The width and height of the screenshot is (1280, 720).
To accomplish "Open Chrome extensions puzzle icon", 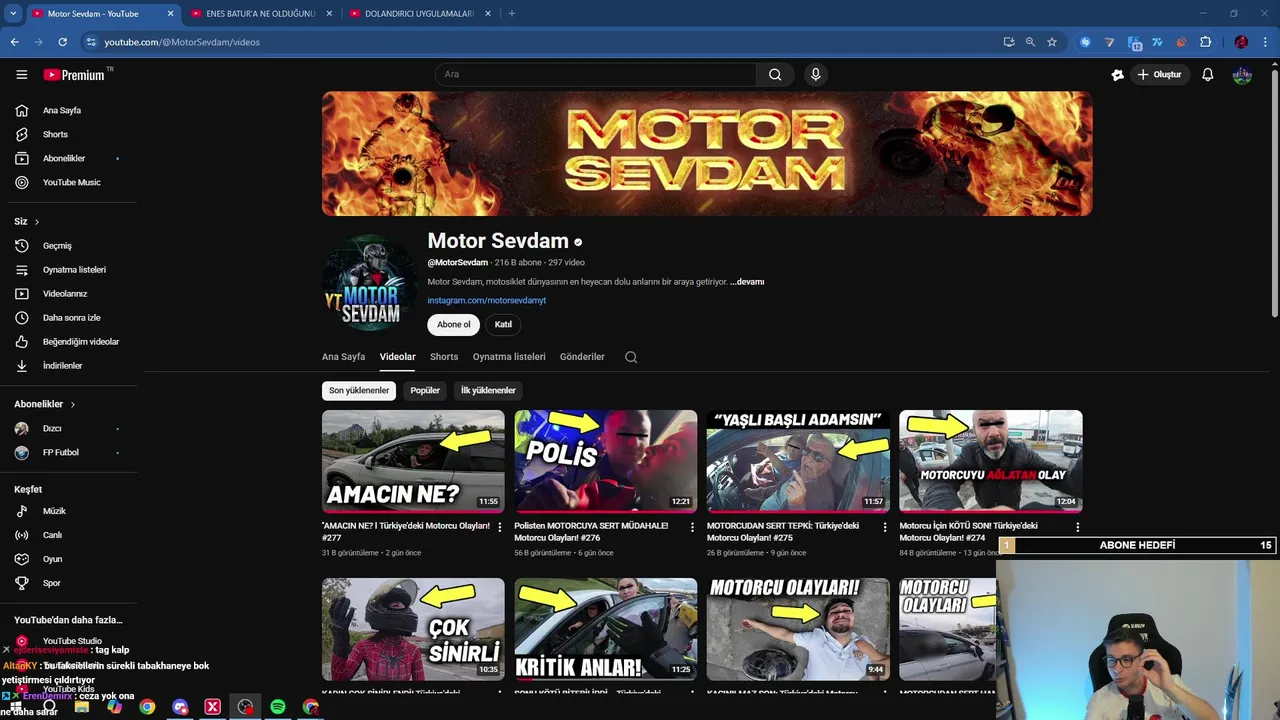I will (x=1205, y=42).
